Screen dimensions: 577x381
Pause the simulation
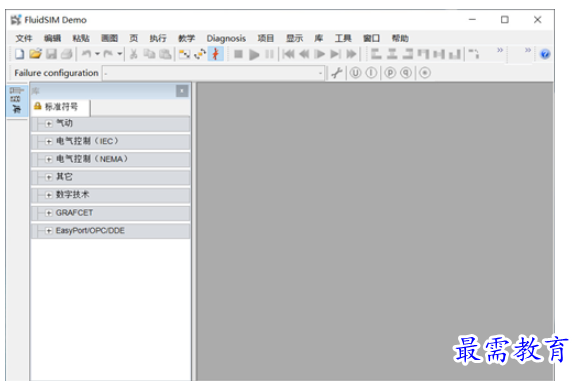(x=269, y=54)
